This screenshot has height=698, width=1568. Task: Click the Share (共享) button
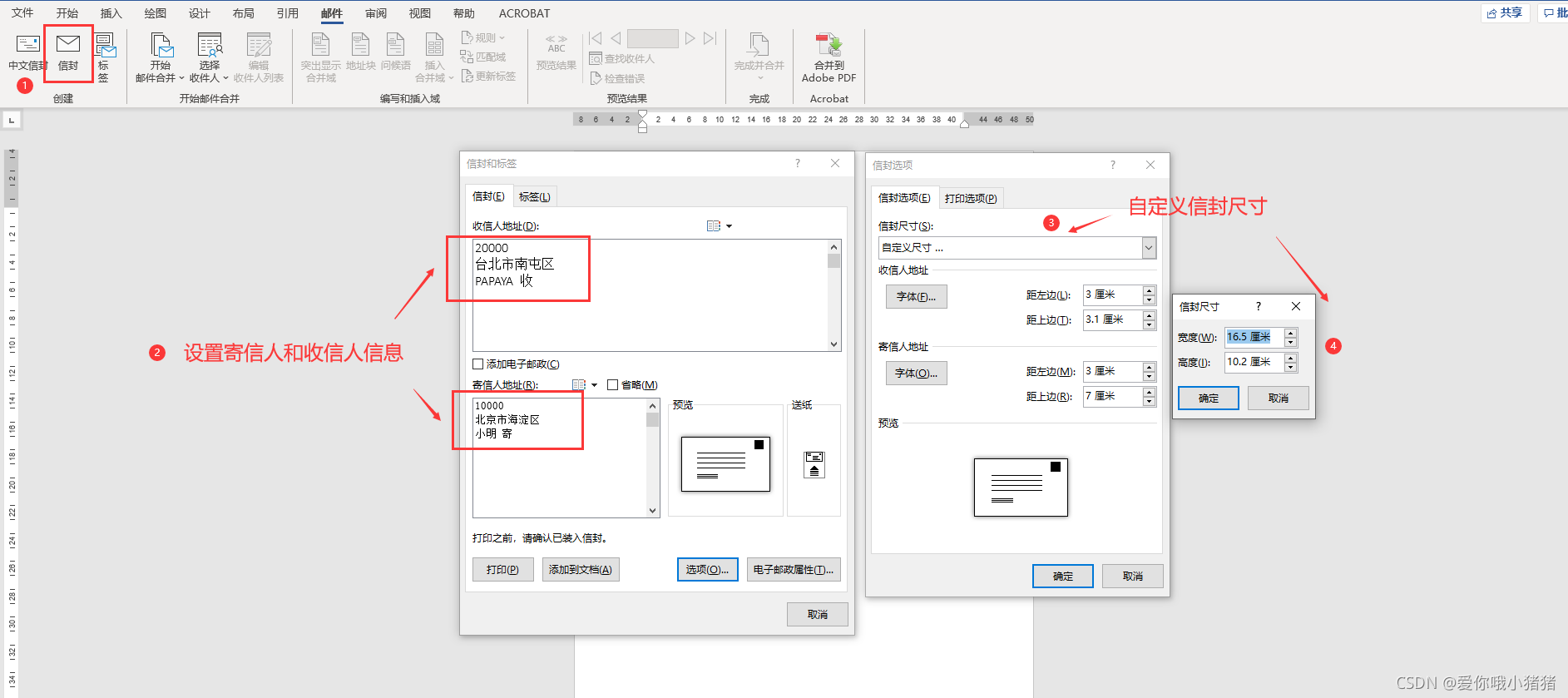coord(1505,12)
